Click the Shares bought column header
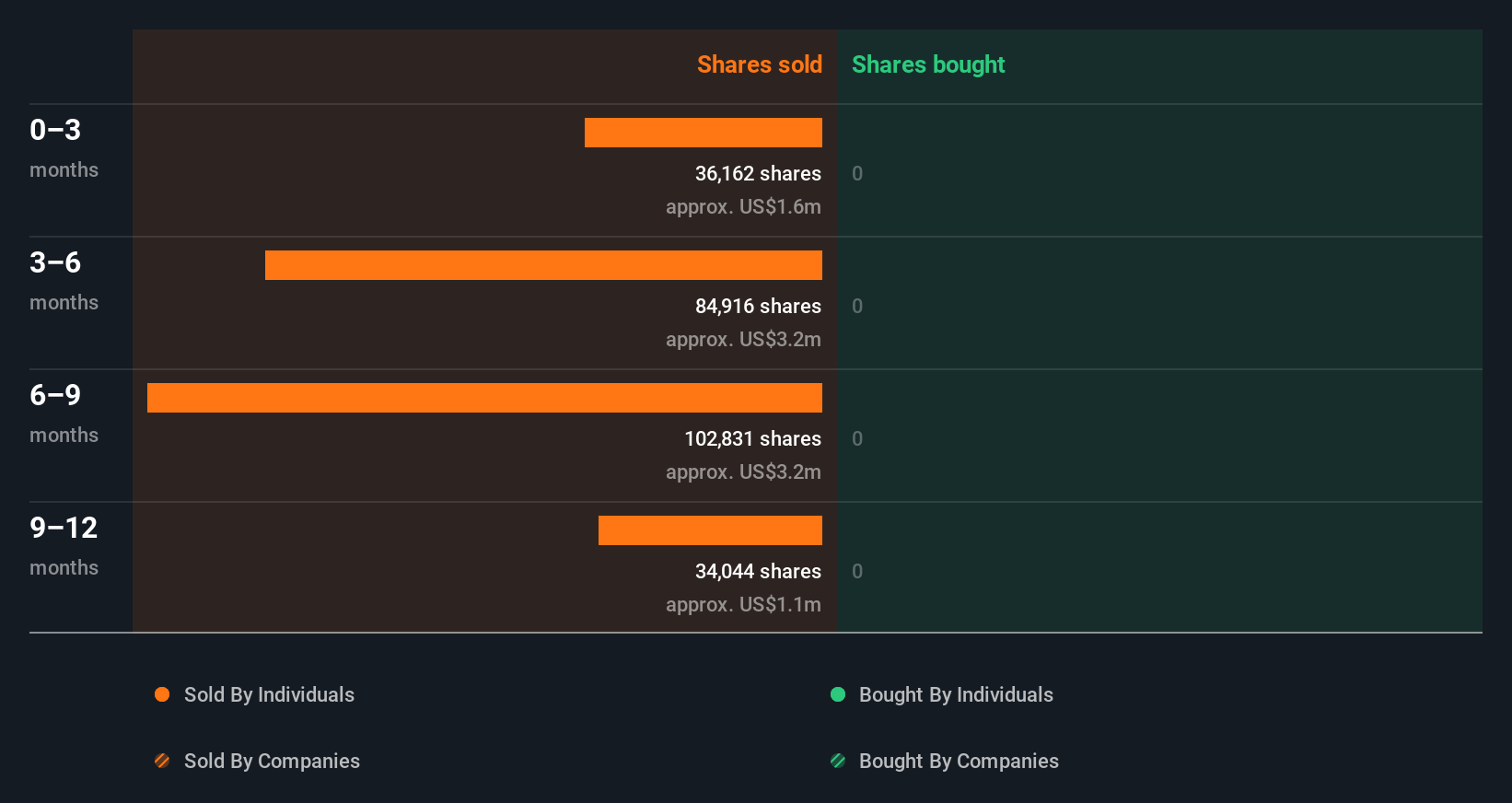The height and width of the screenshot is (803, 1512). click(928, 64)
